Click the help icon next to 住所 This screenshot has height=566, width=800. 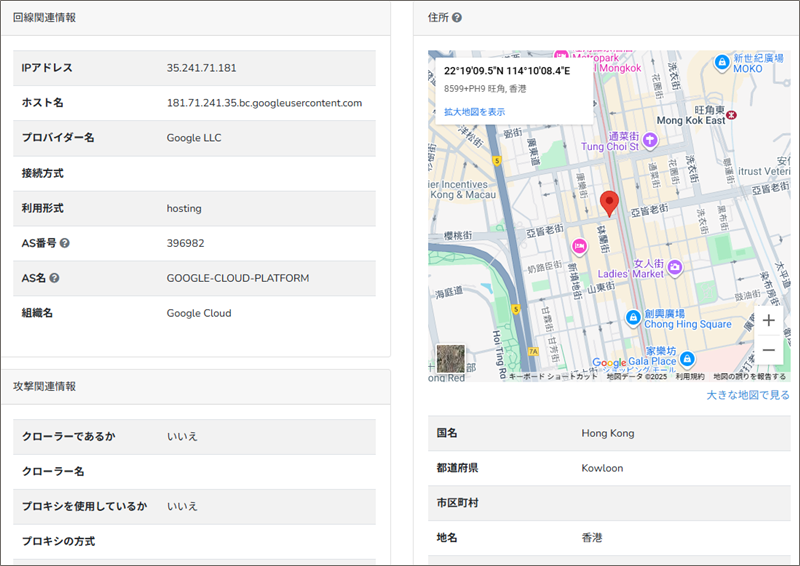point(457,17)
